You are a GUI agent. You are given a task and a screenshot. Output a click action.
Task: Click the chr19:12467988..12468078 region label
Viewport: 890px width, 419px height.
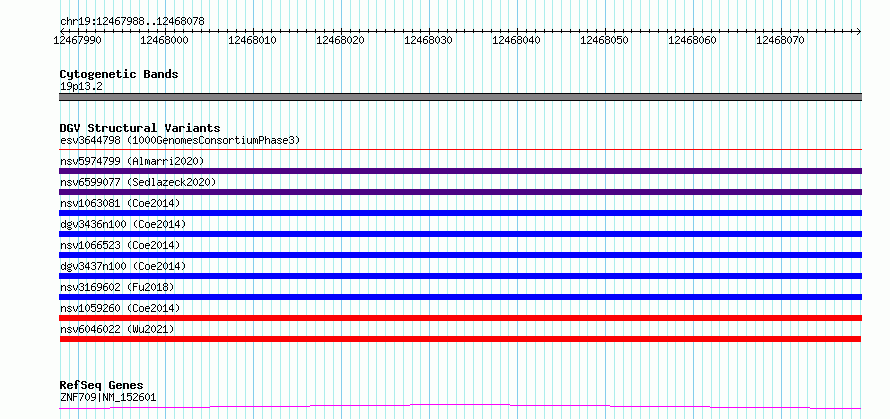pyautogui.click(x=132, y=22)
